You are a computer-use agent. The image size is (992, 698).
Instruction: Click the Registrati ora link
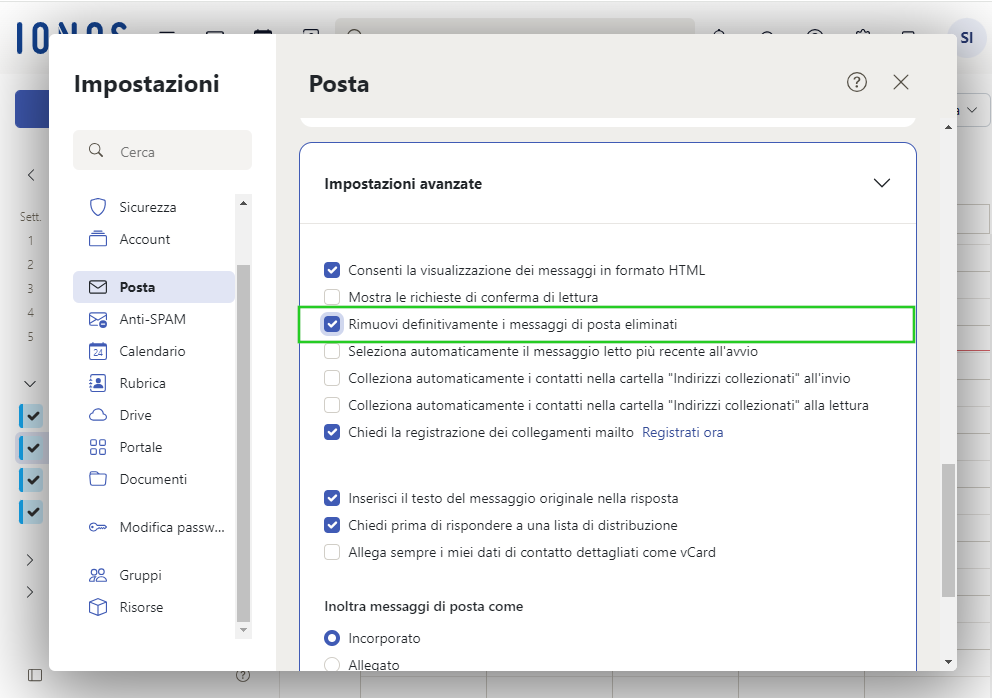[x=683, y=432]
